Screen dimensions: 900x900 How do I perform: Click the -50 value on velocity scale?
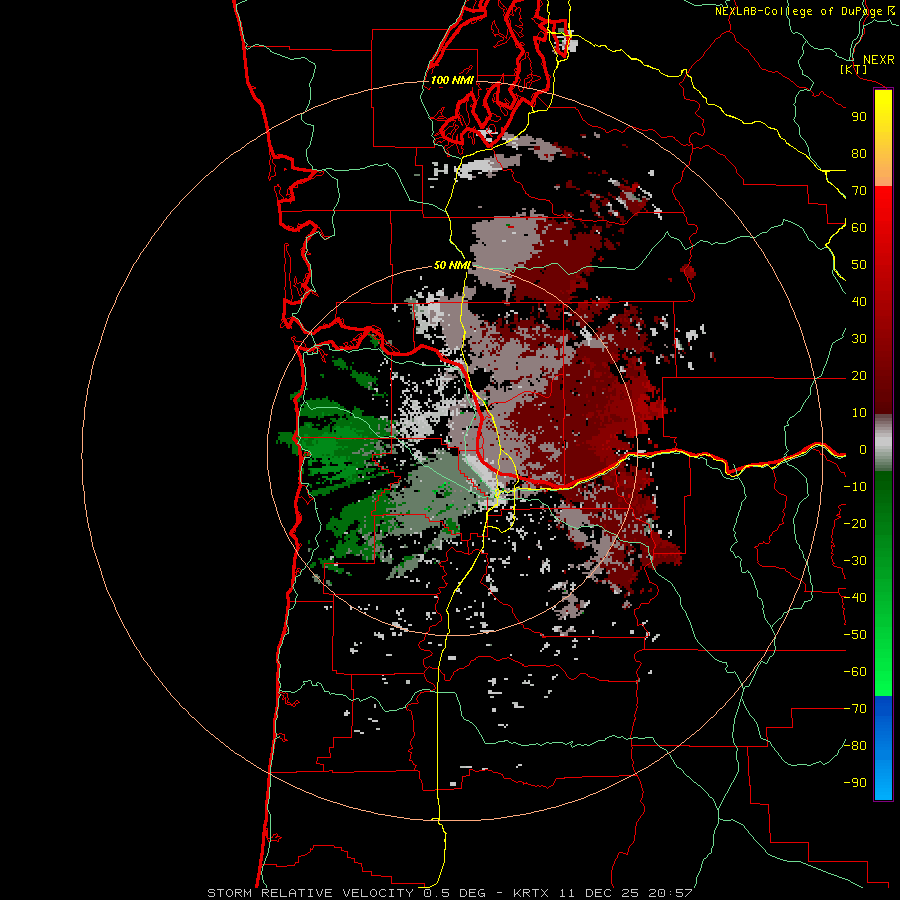(855, 635)
